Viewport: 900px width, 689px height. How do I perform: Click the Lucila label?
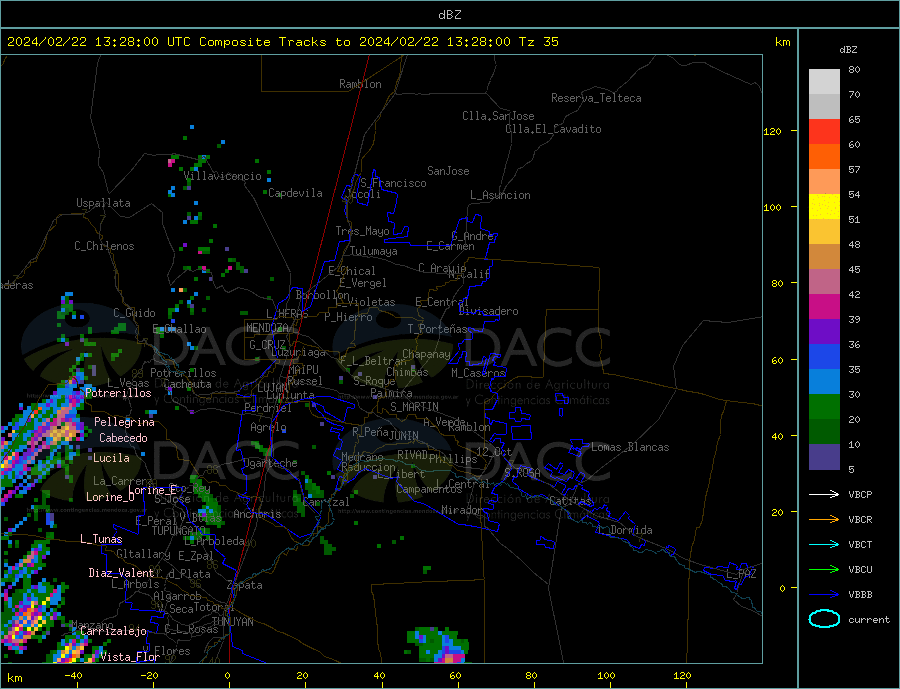pyautogui.click(x=111, y=459)
